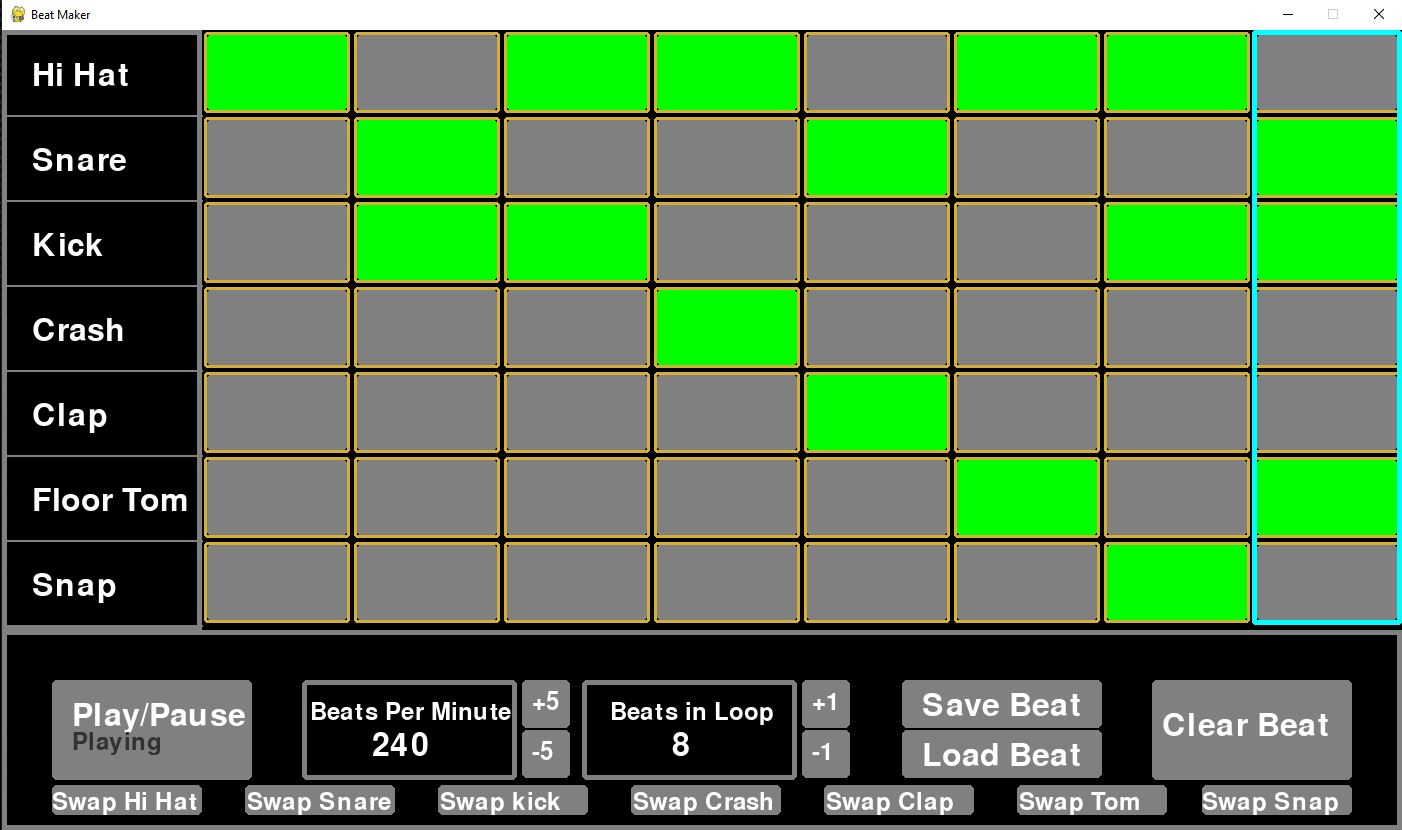This screenshot has width=1402, height=830.
Task: Disable Snare on beat 5
Action: point(877,158)
